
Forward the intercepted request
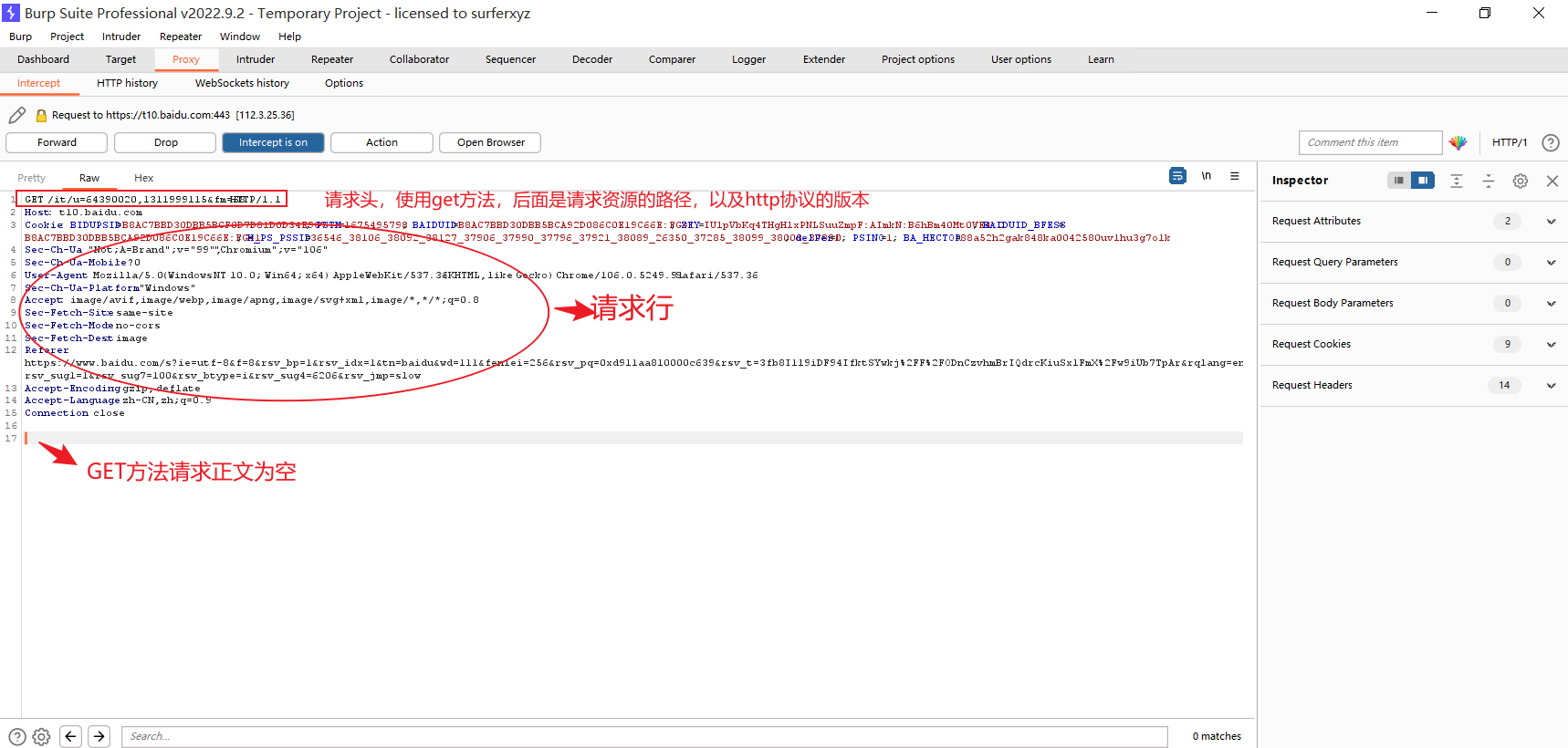click(57, 142)
